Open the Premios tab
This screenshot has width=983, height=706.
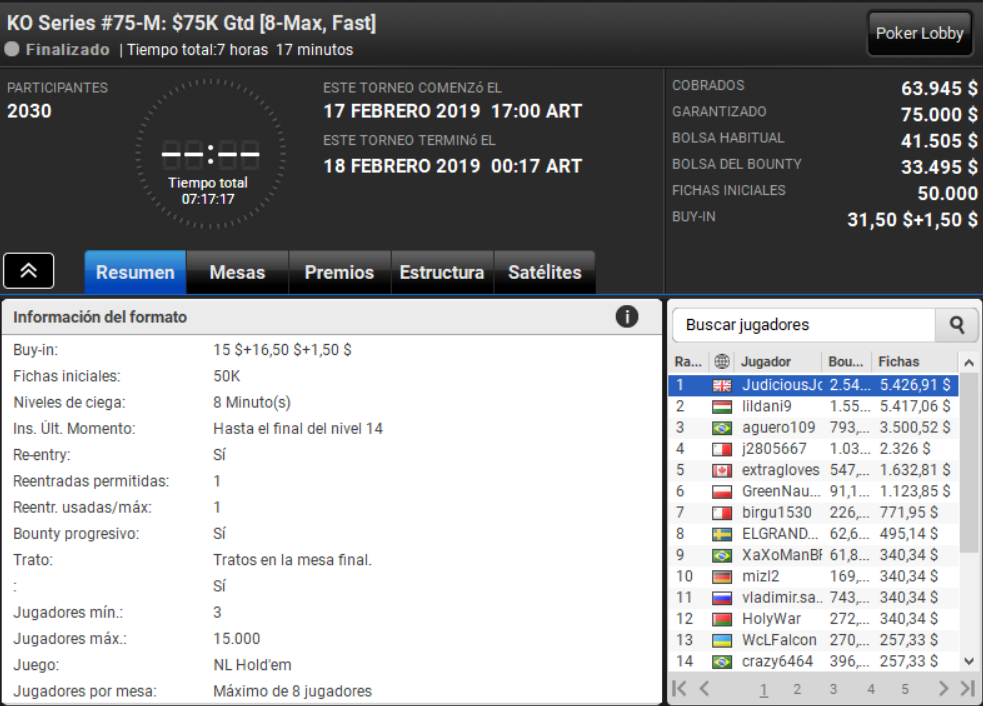tap(339, 272)
